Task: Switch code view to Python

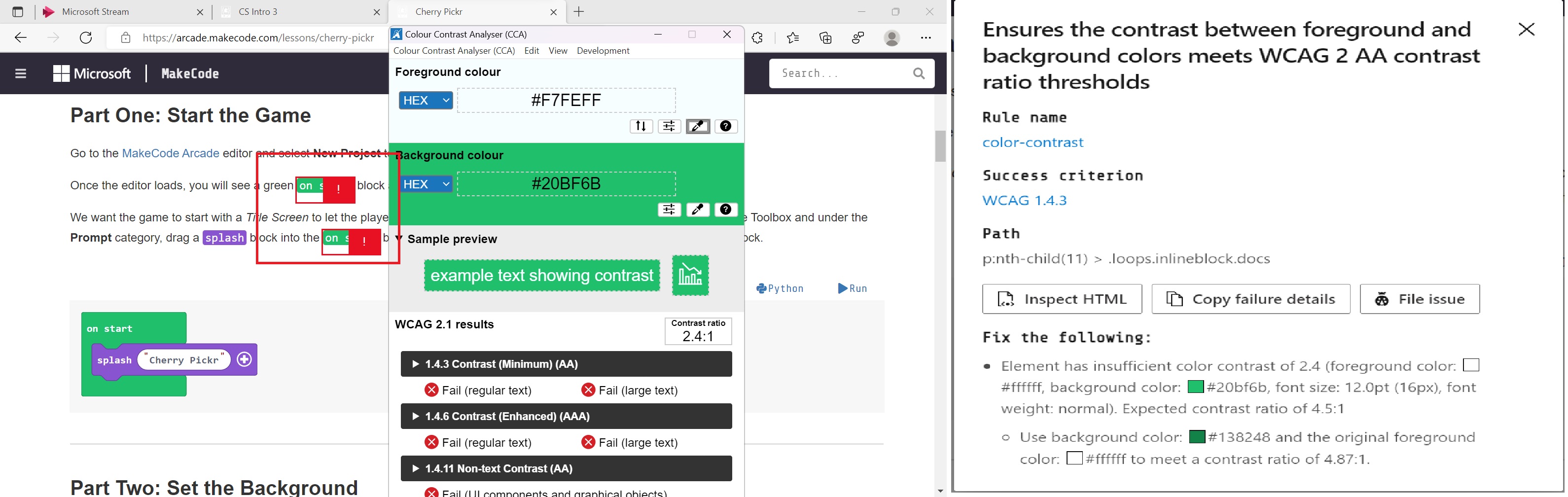Action: [x=780, y=288]
